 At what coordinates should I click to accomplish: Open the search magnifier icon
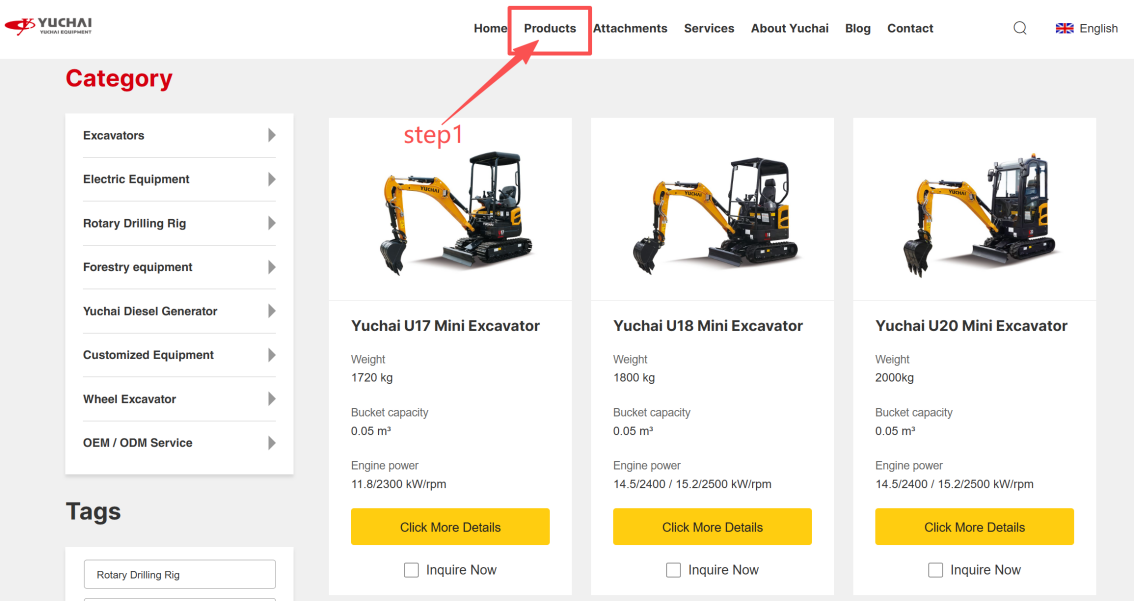point(1019,28)
